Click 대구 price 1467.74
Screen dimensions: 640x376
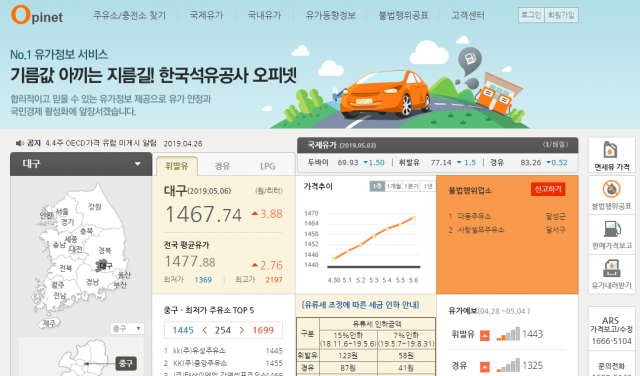click(203, 214)
